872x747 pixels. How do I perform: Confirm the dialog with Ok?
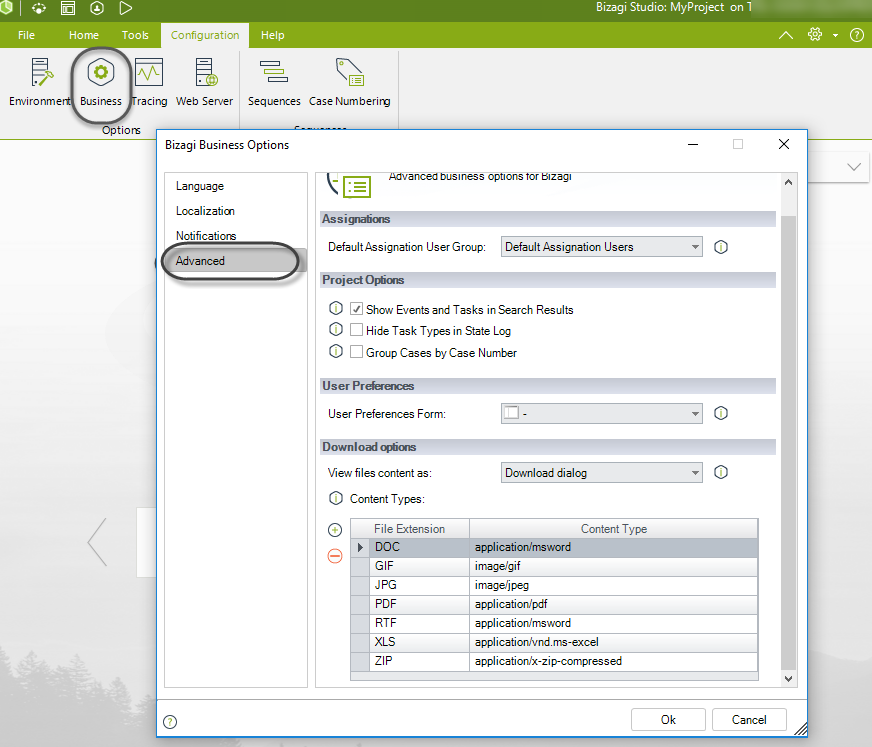click(668, 720)
